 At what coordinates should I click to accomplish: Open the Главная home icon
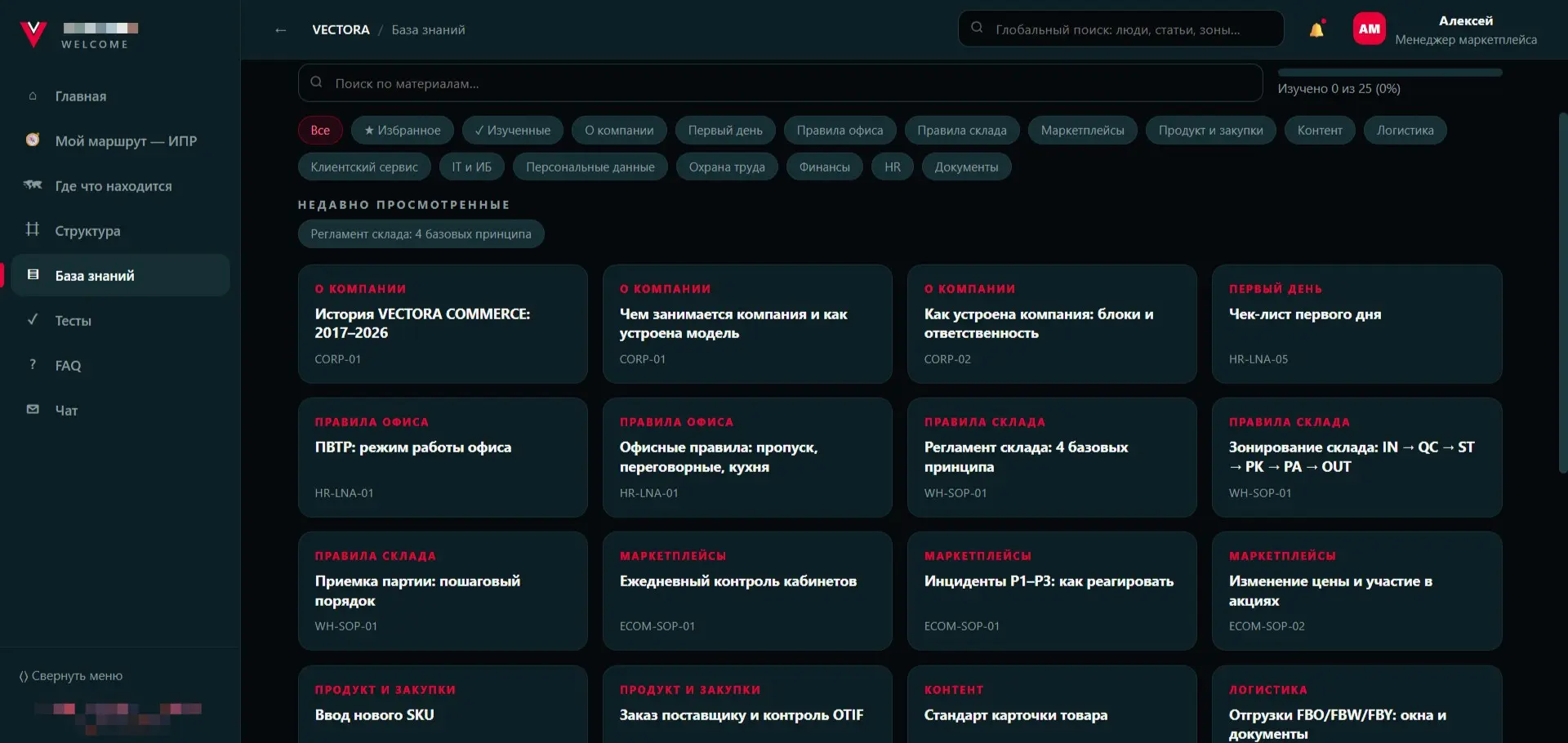[x=33, y=96]
